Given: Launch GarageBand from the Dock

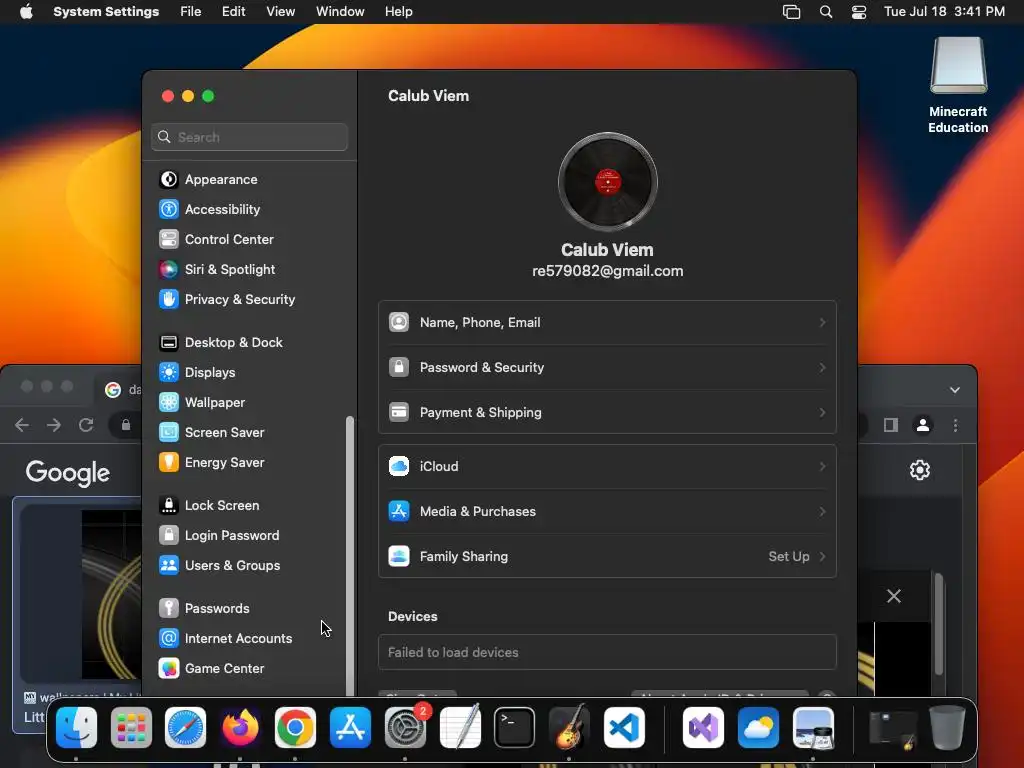Looking at the screenshot, I should (x=569, y=728).
